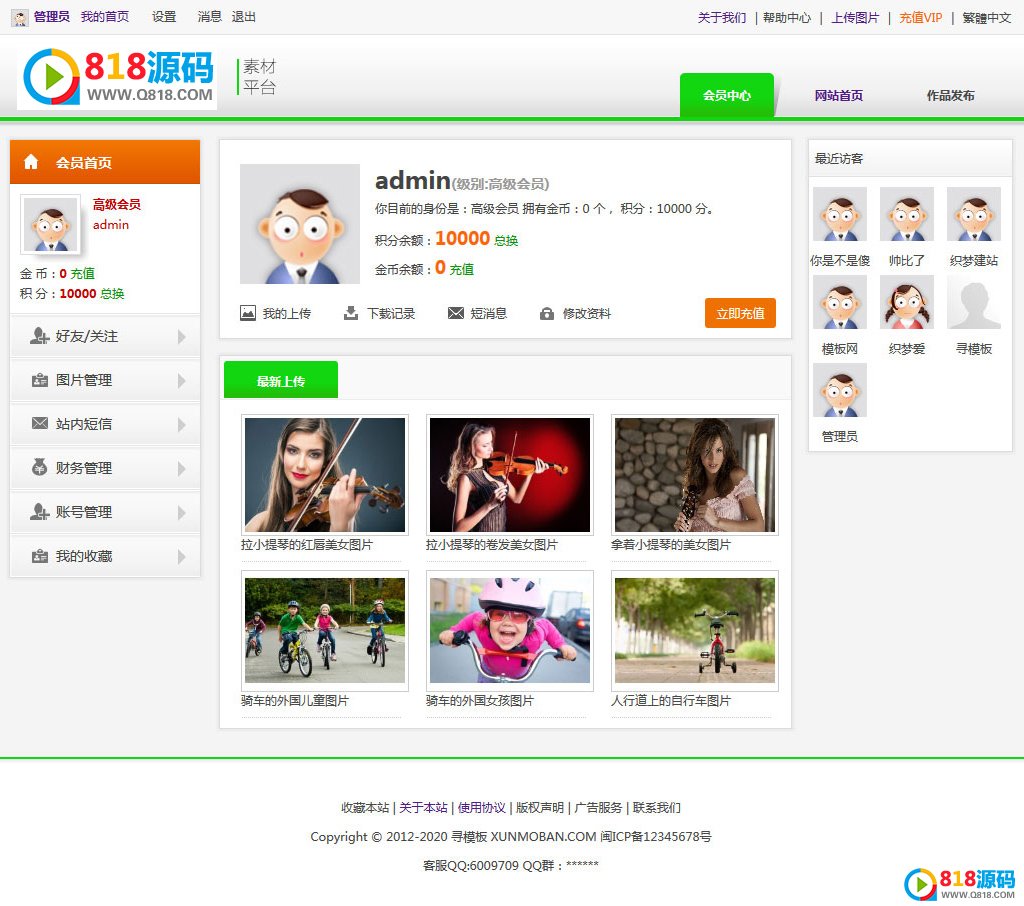Click the sidebar 兑换 link beside 积分
The image size is (1024, 906).
click(x=112, y=293)
